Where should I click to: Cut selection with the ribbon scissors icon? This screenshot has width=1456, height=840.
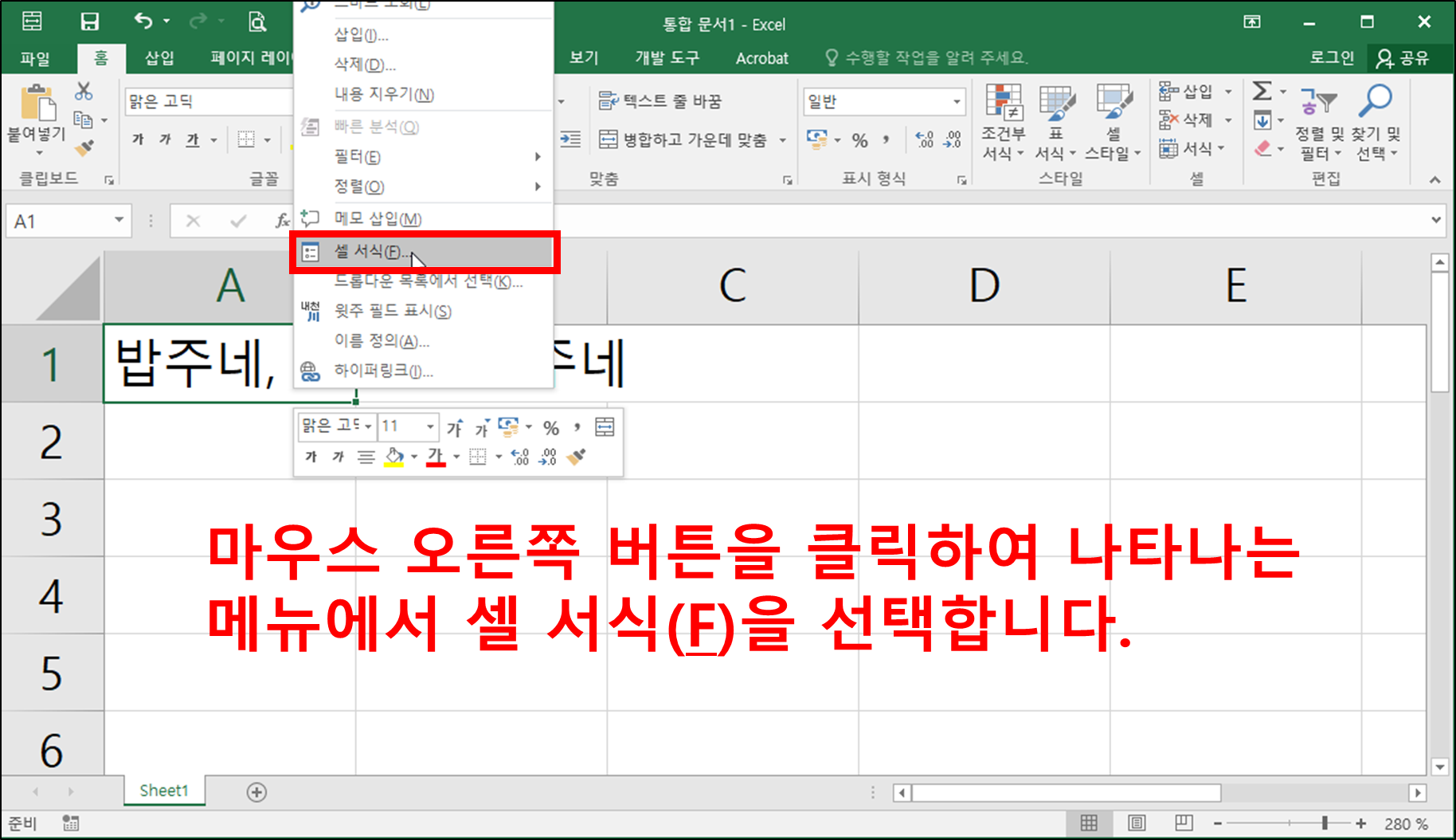tap(84, 91)
